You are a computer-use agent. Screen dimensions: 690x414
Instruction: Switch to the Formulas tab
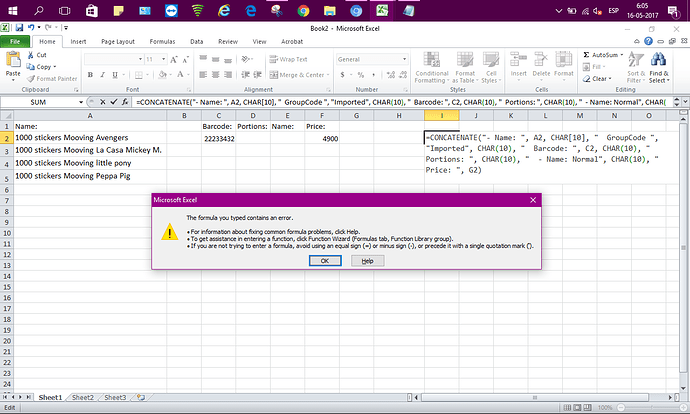point(162,41)
